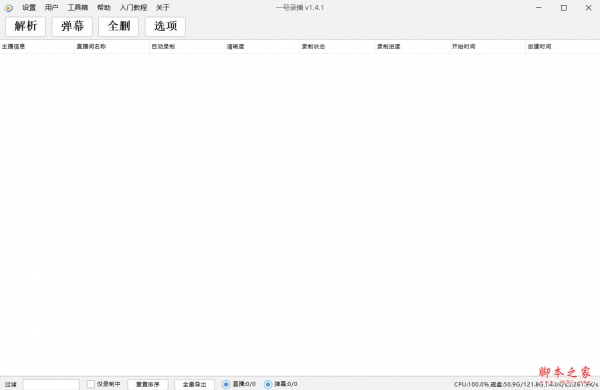Sort by 清晰度 column header
This screenshot has height=390, width=600.
(x=262, y=47)
